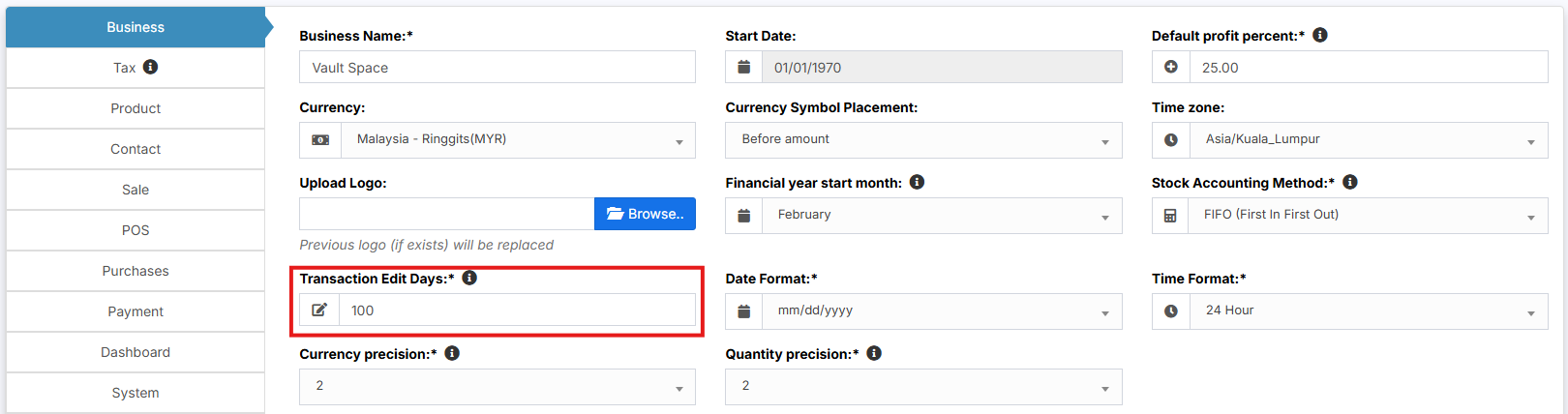
Task: Open the POS settings tab
Action: 136,230
